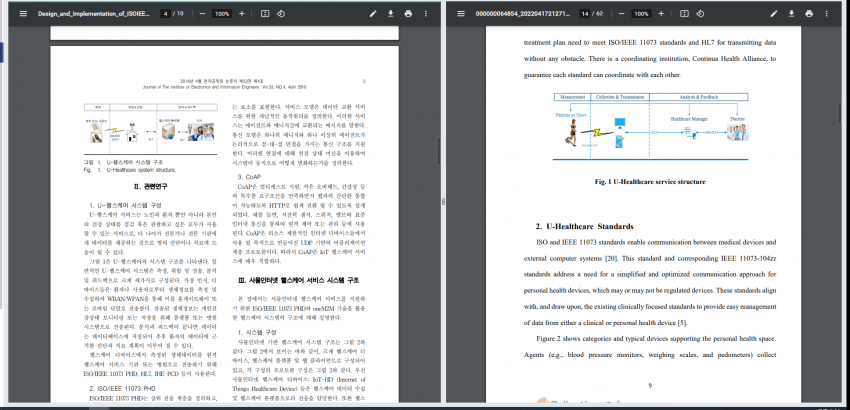Click page number field showing 4 in left viewer
The width and height of the screenshot is (850, 410).
pyautogui.click(x=165, y=14)
